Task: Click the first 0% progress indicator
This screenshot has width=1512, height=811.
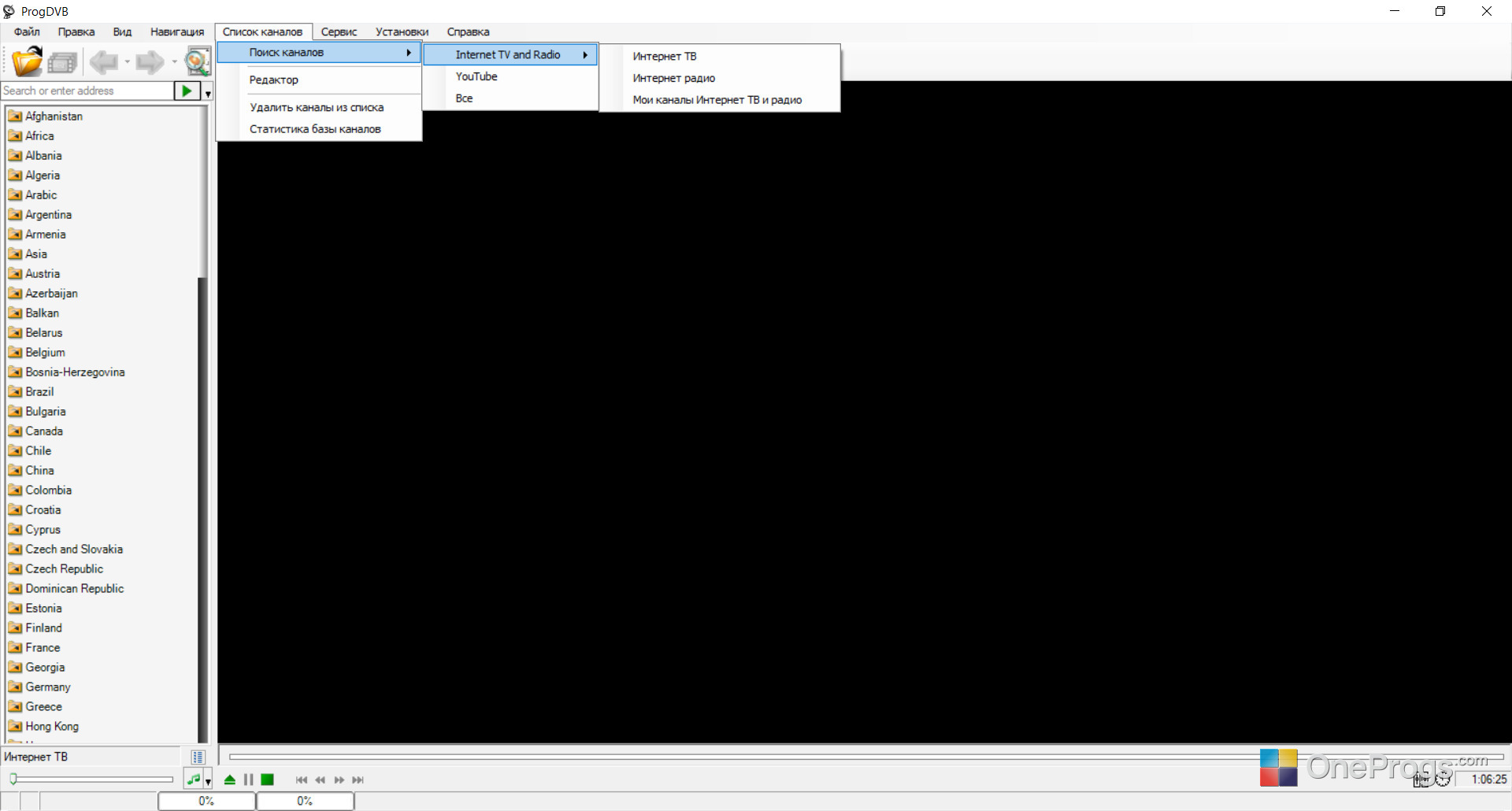Action: click(x=206, y=801)
